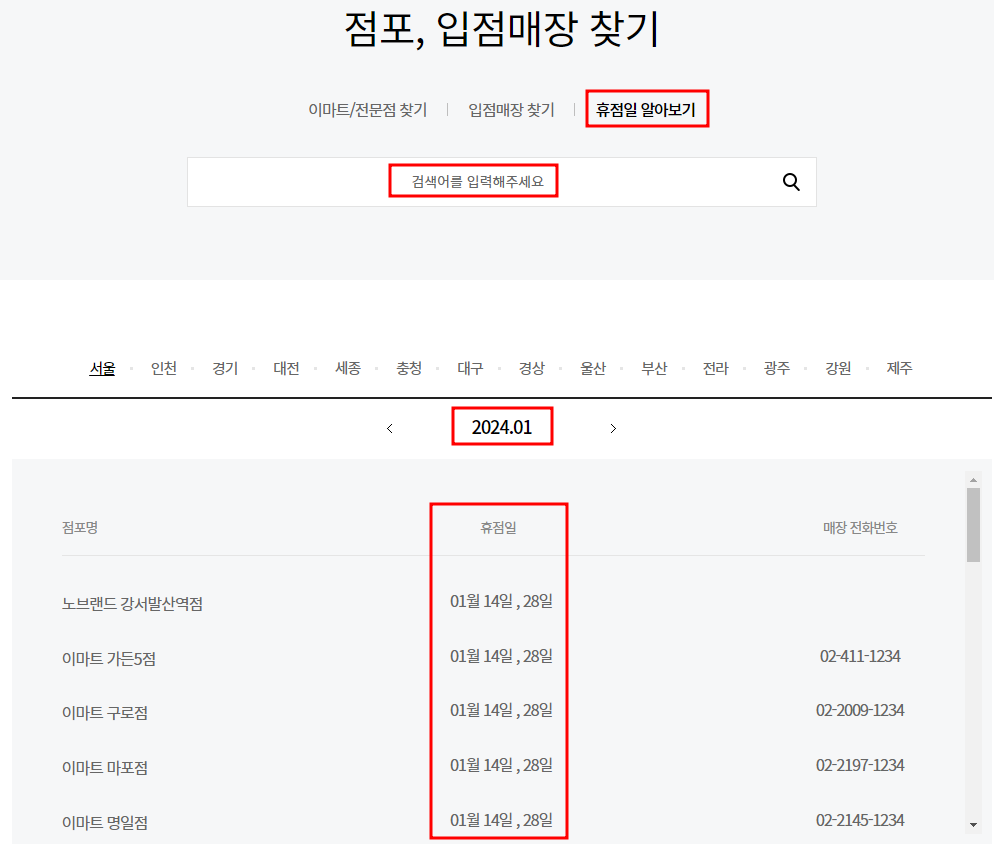The height and width of the screenshot is (844, 994).
Task: Click the search input field
Action: coord(473,181)
